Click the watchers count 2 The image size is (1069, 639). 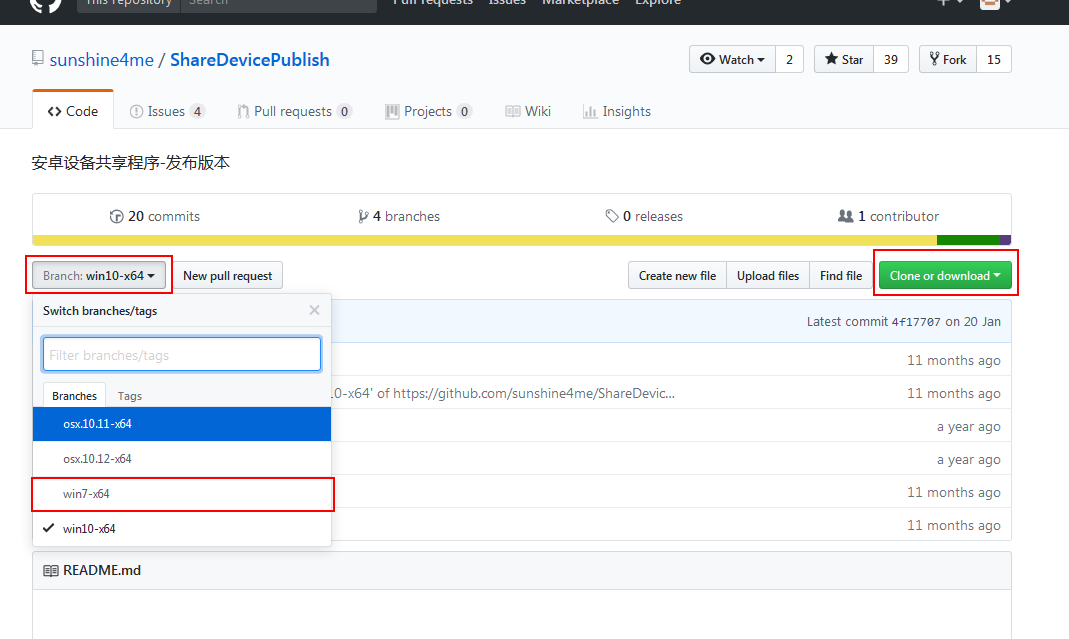click(x=789, y=59)
